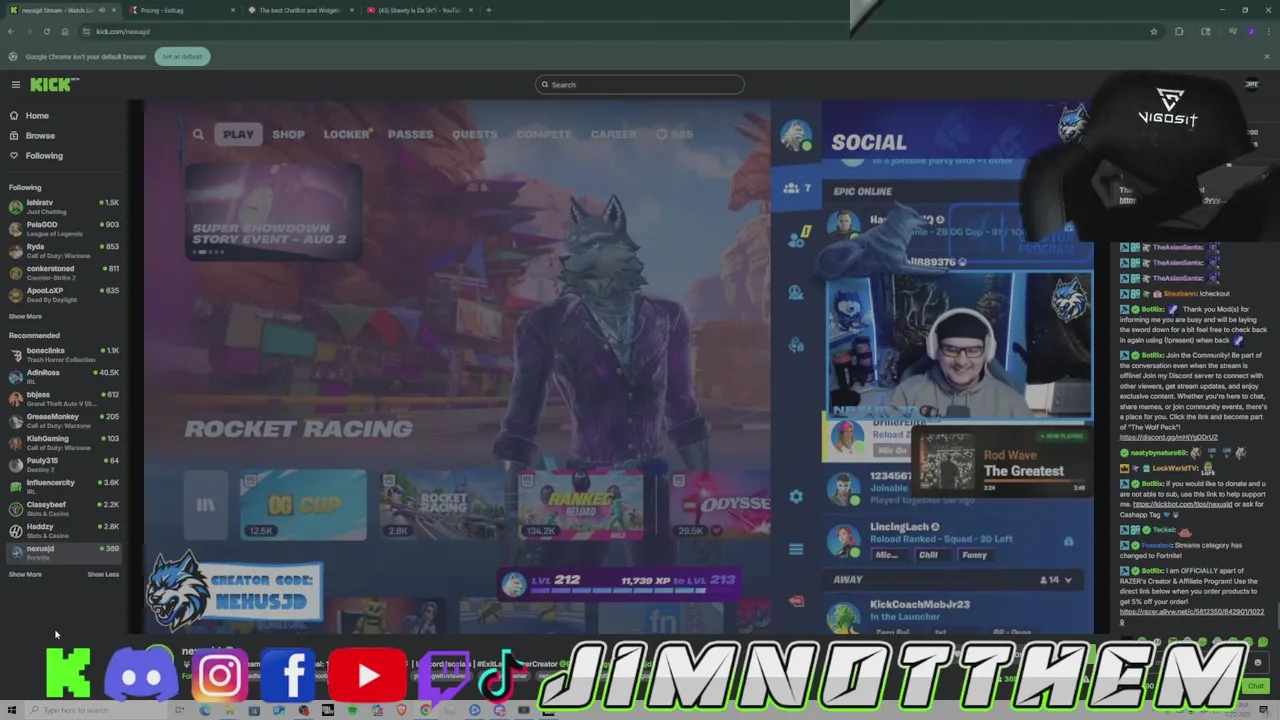Open Windows Start menu

(x=13, y=710)
